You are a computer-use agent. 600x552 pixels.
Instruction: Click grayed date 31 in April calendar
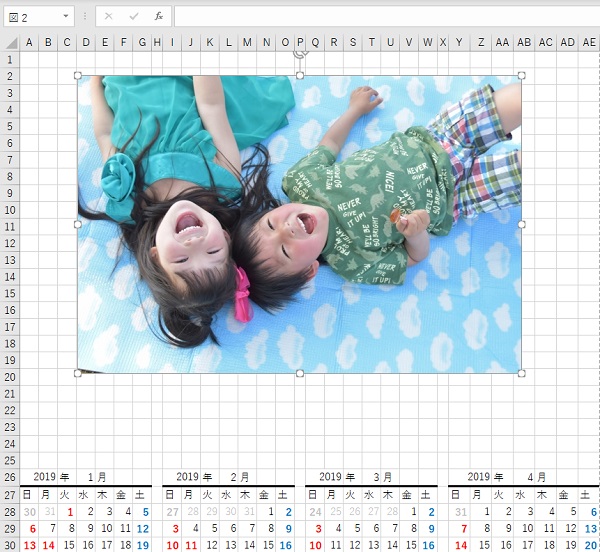461,512
